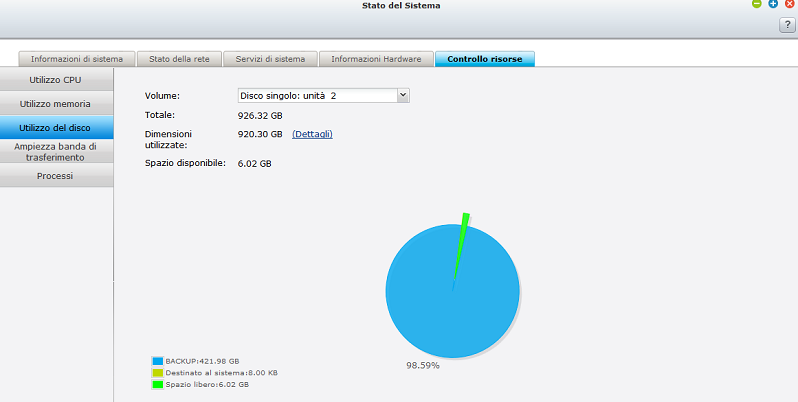Open the Informazioni di sistema tab
This screenshot has width=798, height=402.
click(x=76, y=59)
